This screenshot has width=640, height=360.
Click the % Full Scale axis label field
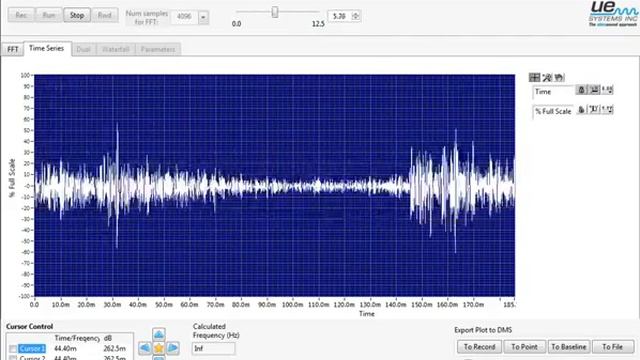click(x=553, y=111)
